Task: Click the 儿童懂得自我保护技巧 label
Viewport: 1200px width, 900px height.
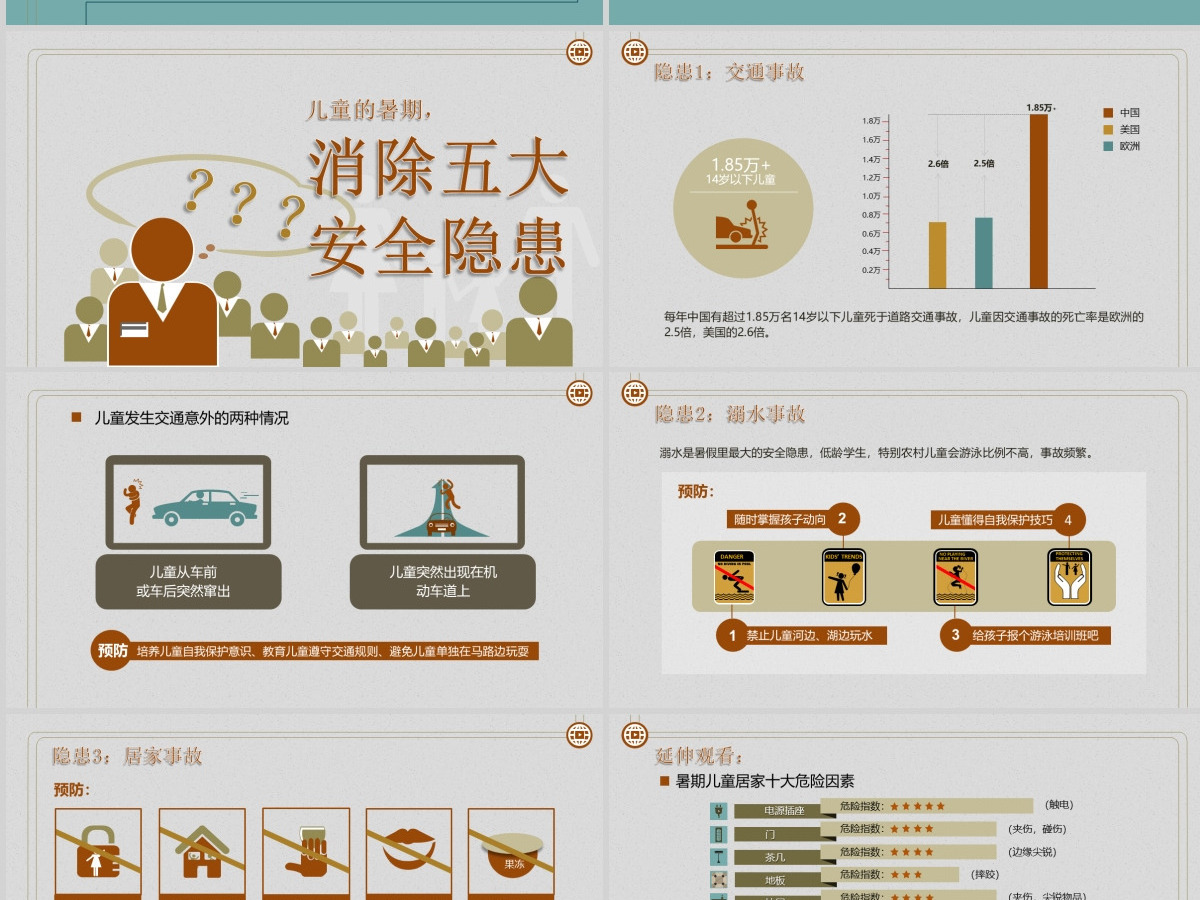Action: [993, 520]
